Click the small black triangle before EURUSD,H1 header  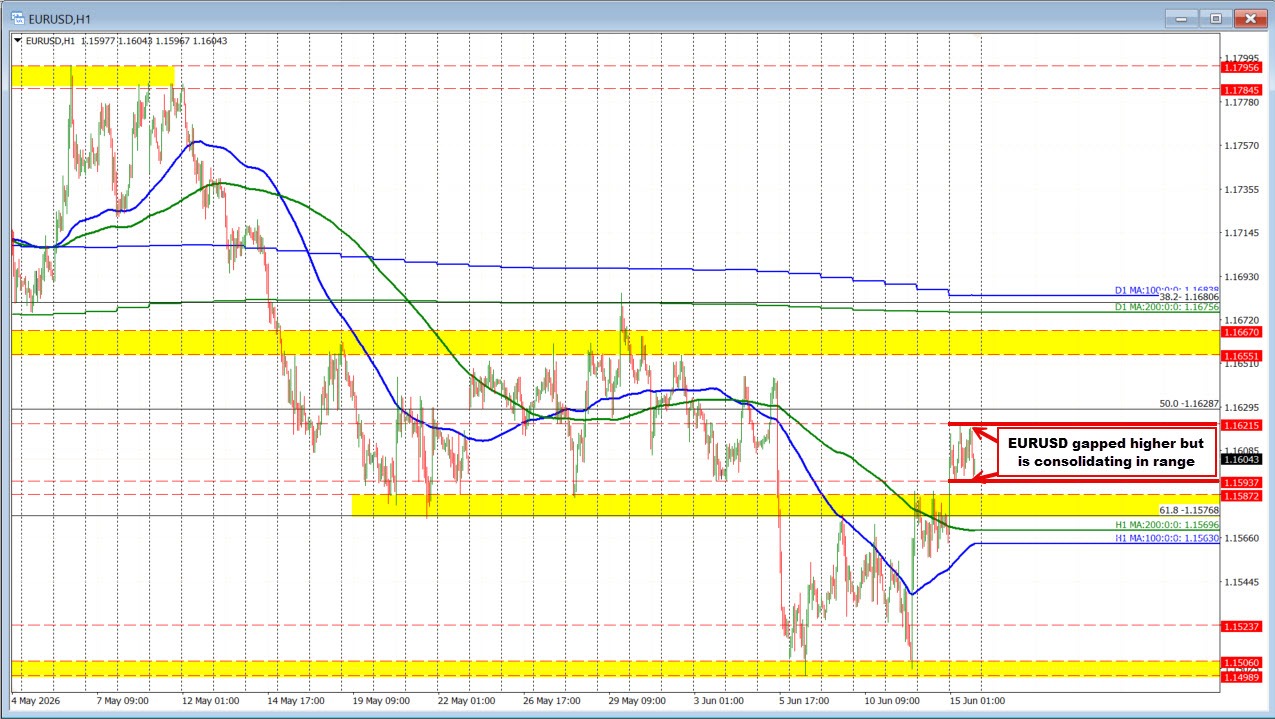[x=16, y=40]
